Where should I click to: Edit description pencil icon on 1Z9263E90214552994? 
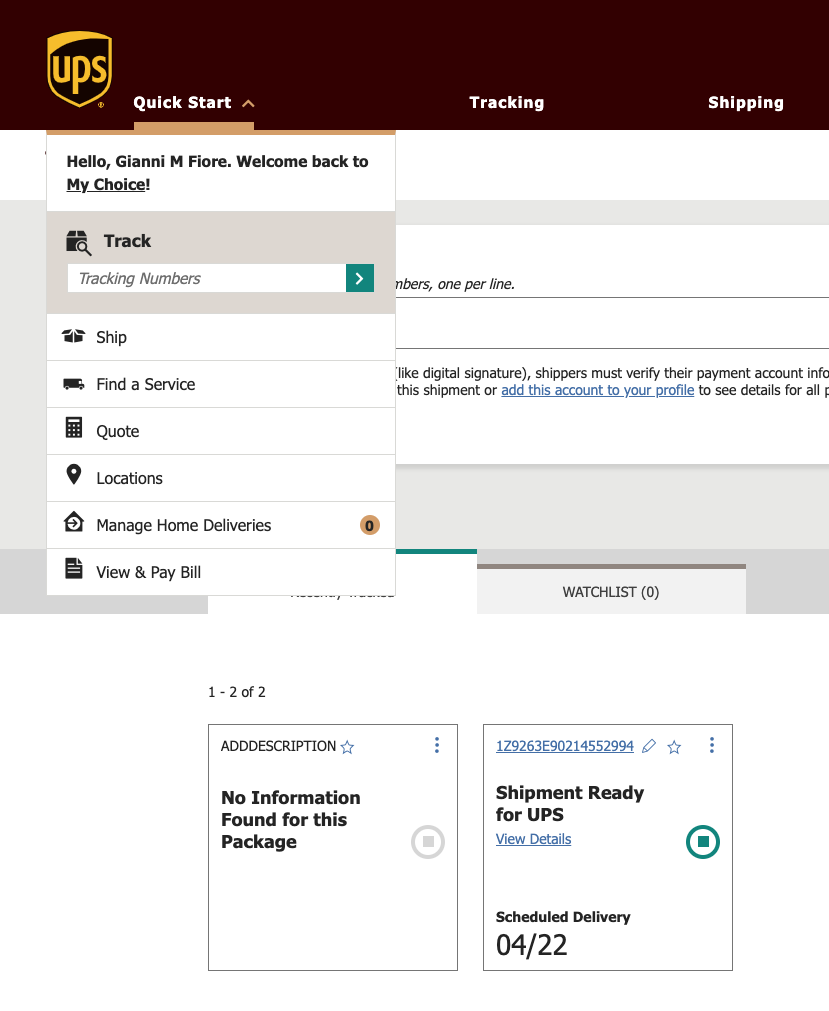pos(649,746)
